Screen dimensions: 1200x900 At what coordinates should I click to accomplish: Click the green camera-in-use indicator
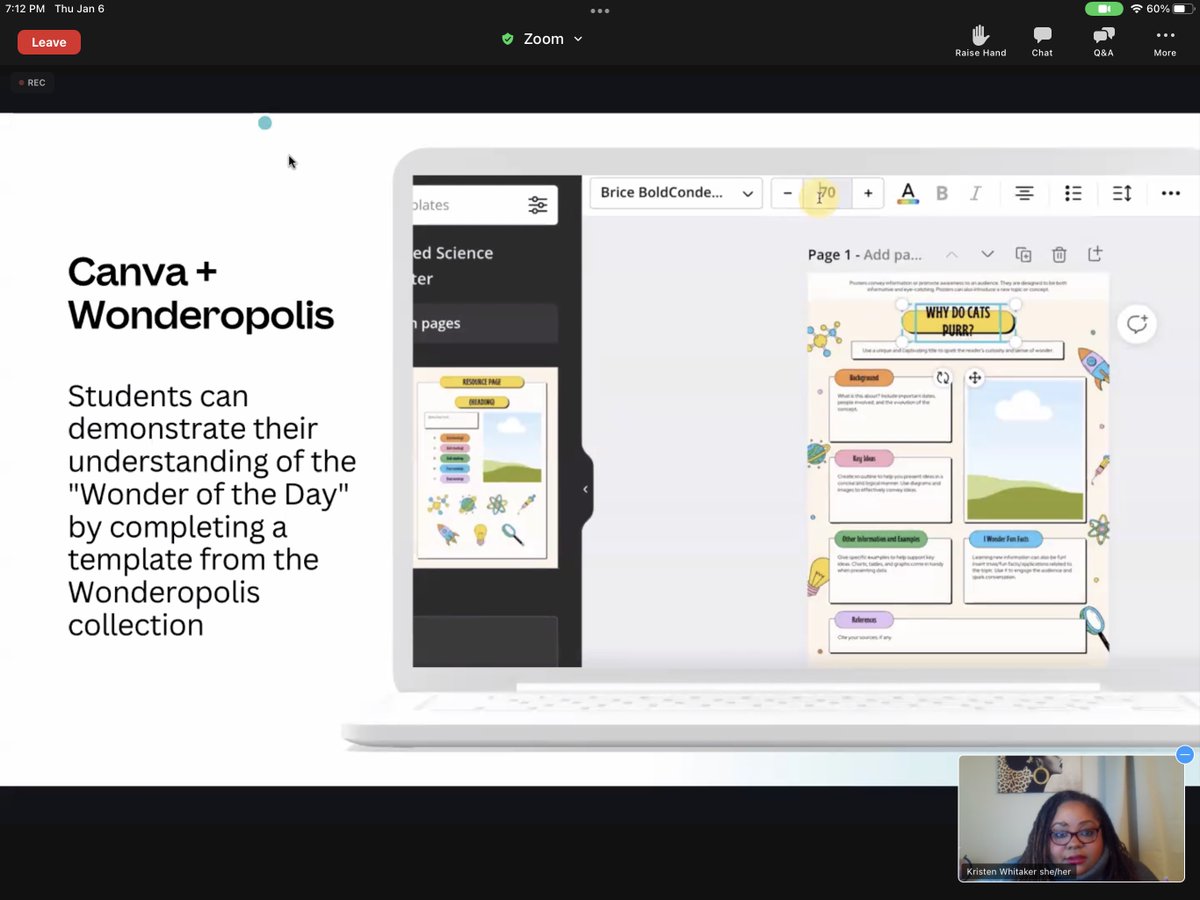pyautogui.click(x=1104, y=9)
